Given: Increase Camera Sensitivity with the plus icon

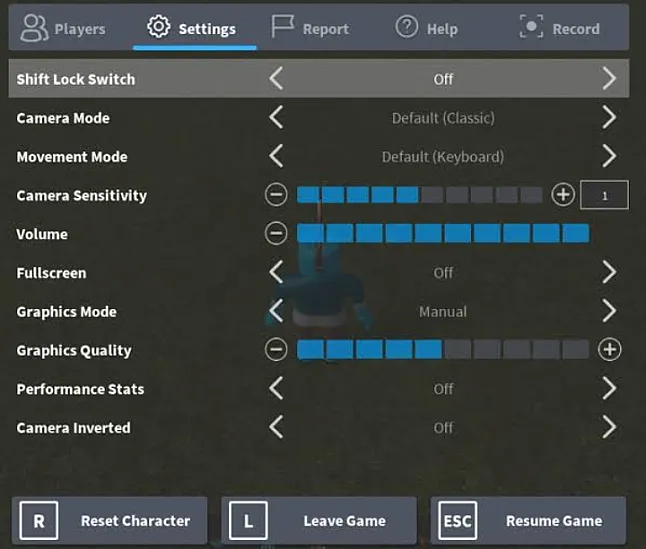Looking at the screenshot, I should click(x=563, y=195).
